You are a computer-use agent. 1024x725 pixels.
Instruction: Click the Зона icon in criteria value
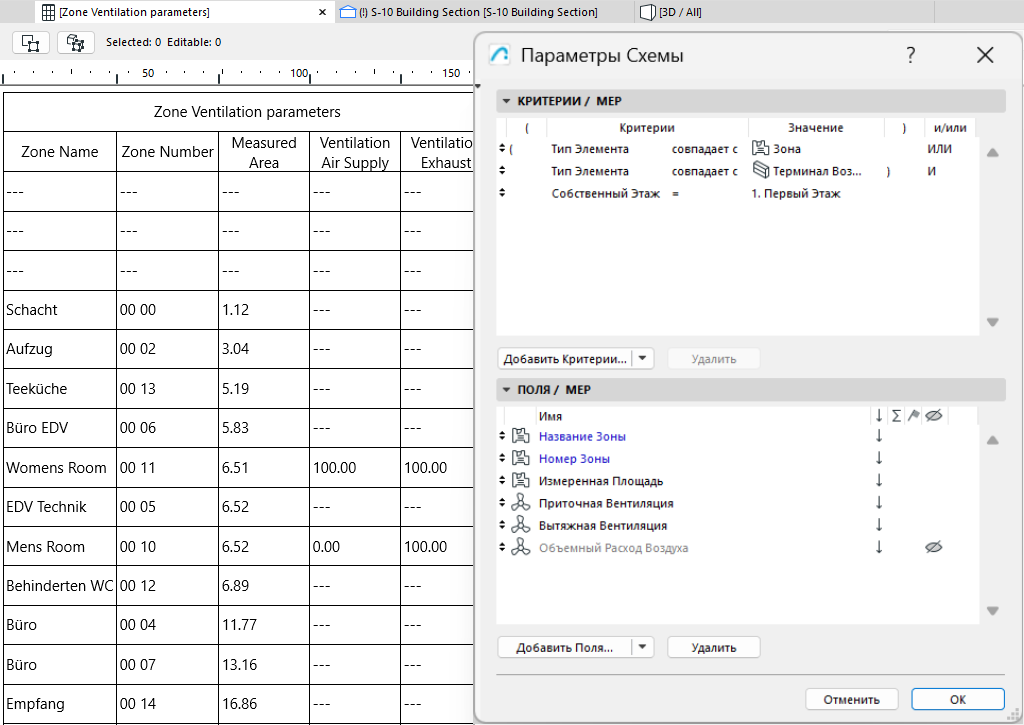pos(760,149)
